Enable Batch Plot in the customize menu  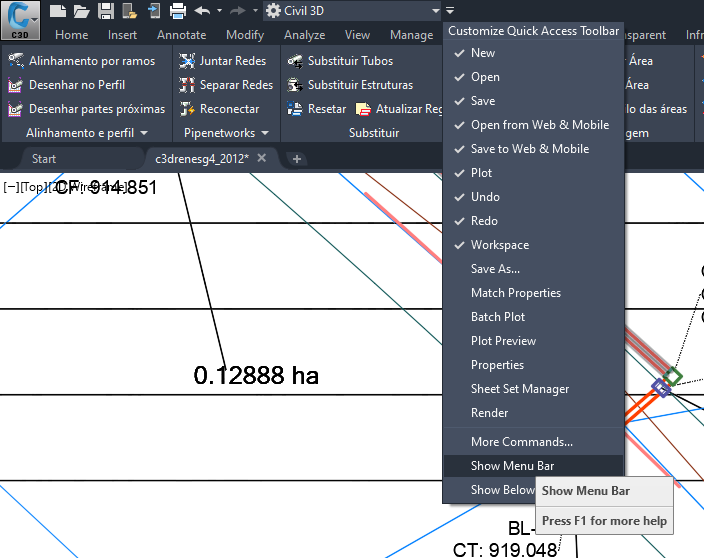coord(533,317)
